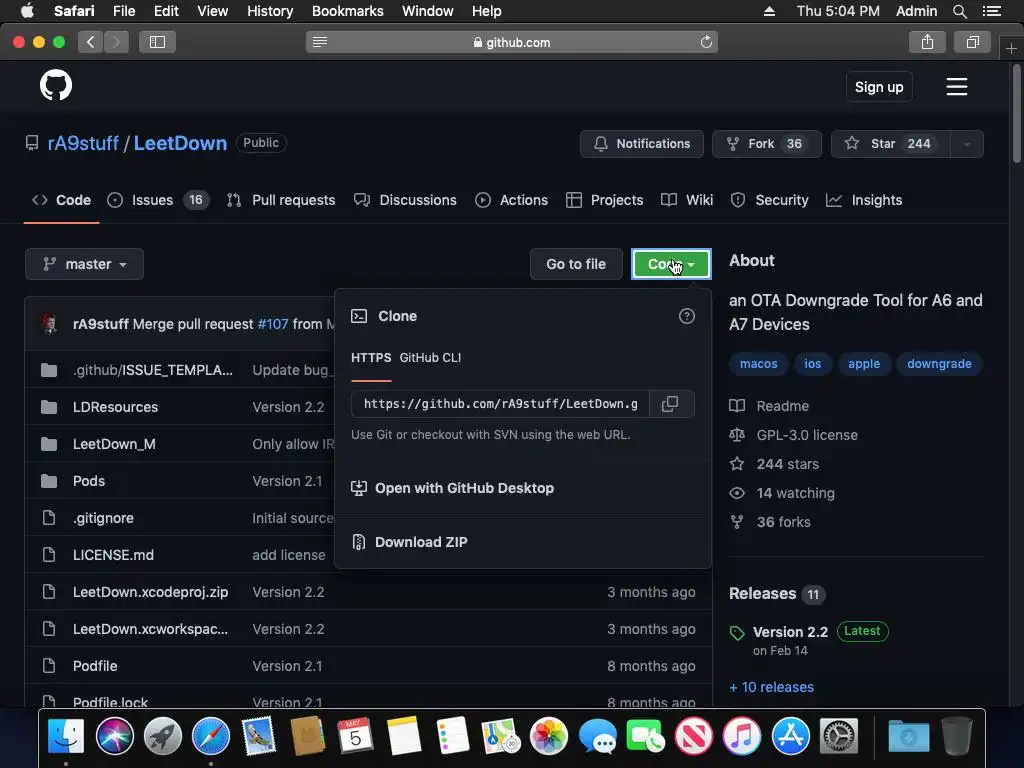1024x768 pixels.
Task: Open Notification Center in menu bar
Action: pyautogui.click(x=991, y=11)
